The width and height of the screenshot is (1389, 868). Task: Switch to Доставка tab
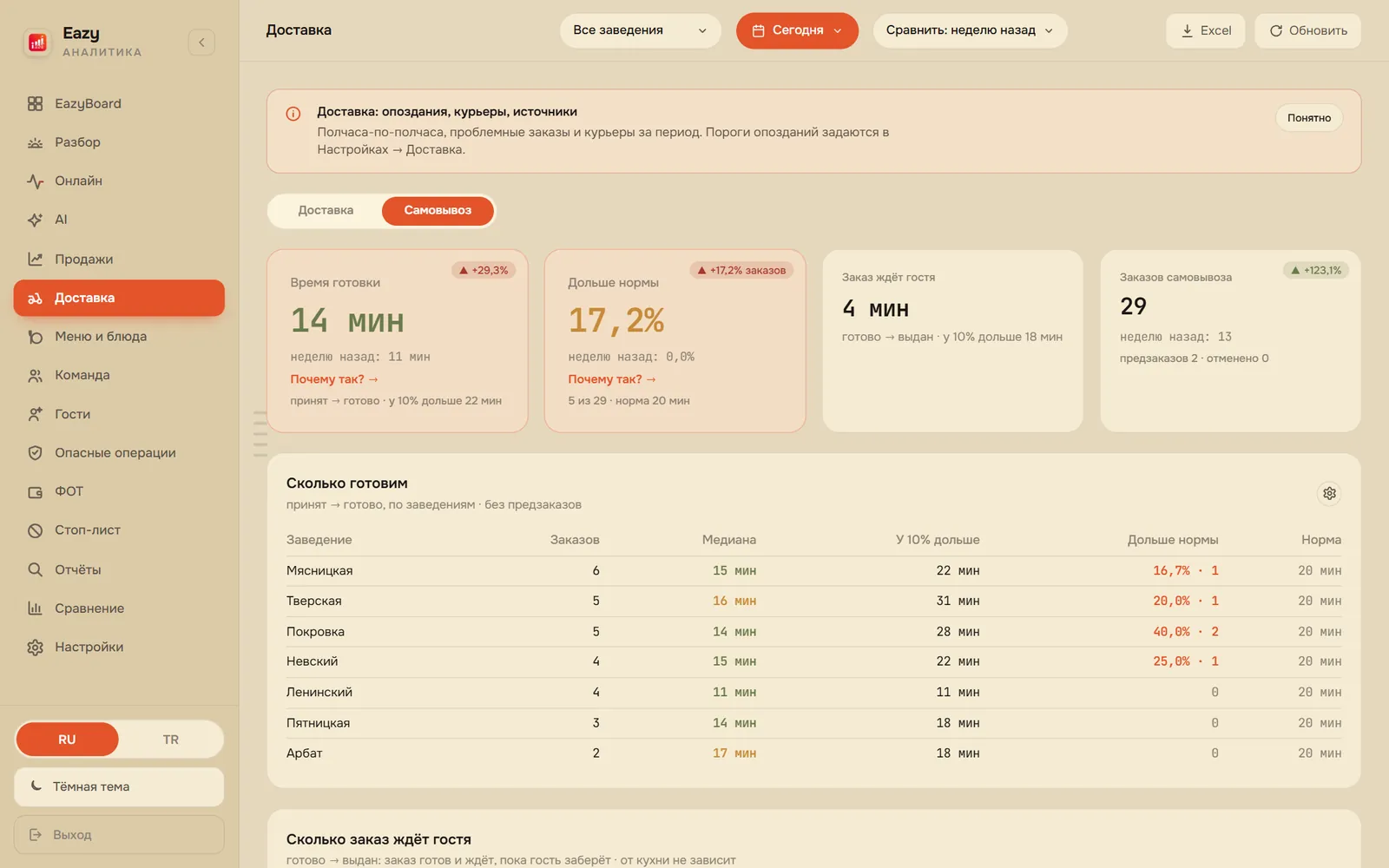pyautogui.click(x=326, y=210)
